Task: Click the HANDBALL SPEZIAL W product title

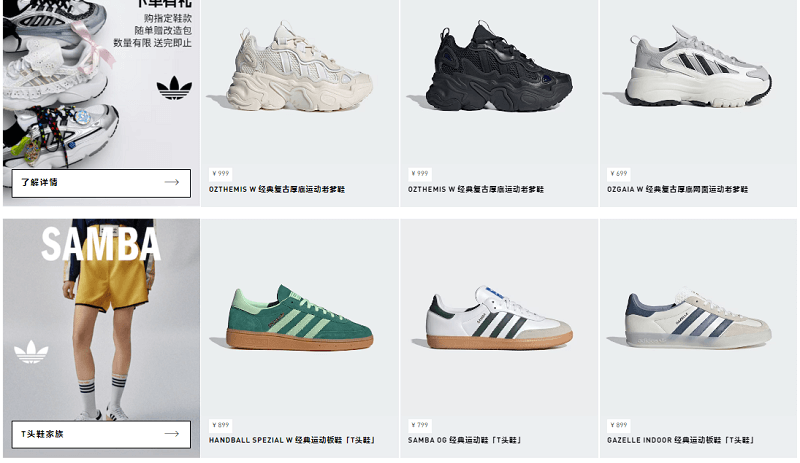Action: click(292, 440)
